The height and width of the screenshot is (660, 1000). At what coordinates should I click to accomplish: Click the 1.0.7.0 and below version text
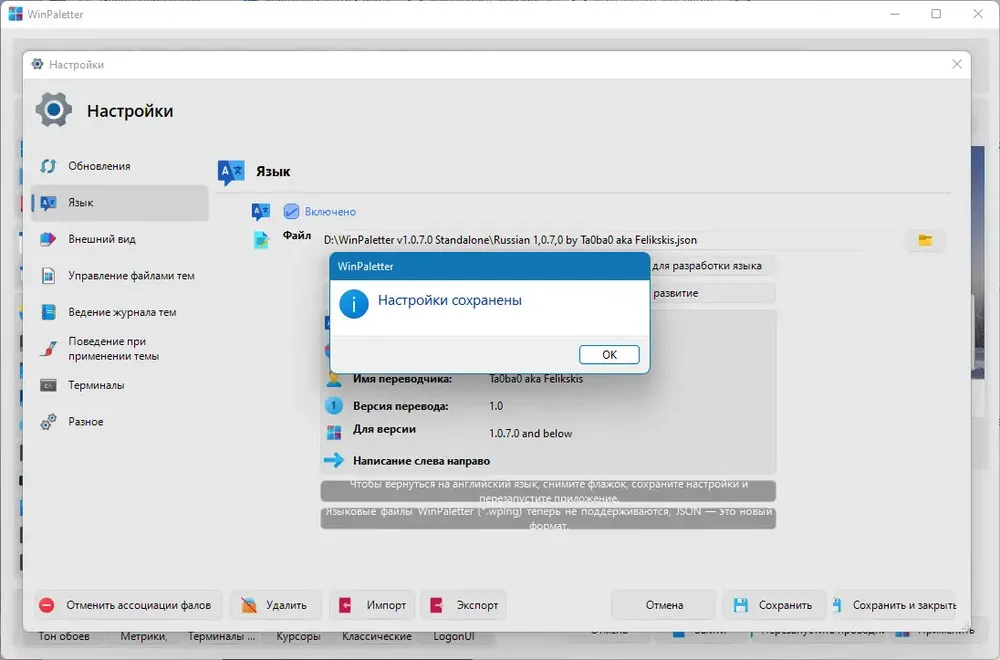pyautogui.click(x=531, y=434)
